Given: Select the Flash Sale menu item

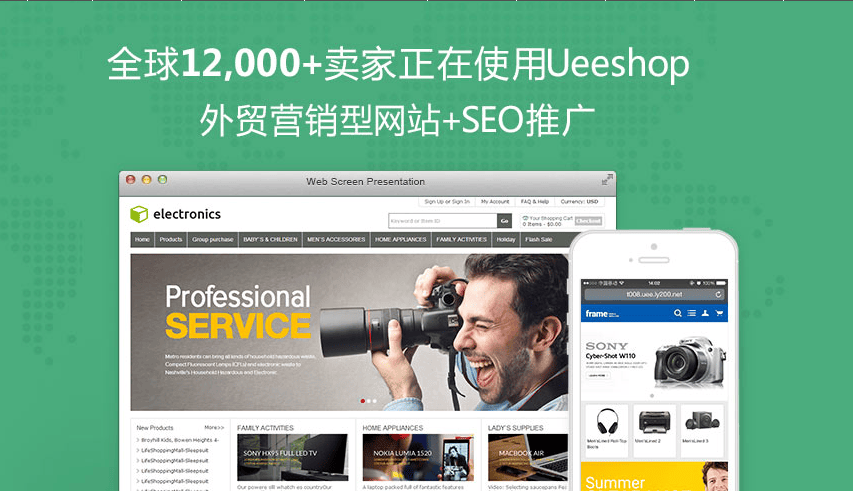Looking at the screenshot, I should [x=539, y=240].
